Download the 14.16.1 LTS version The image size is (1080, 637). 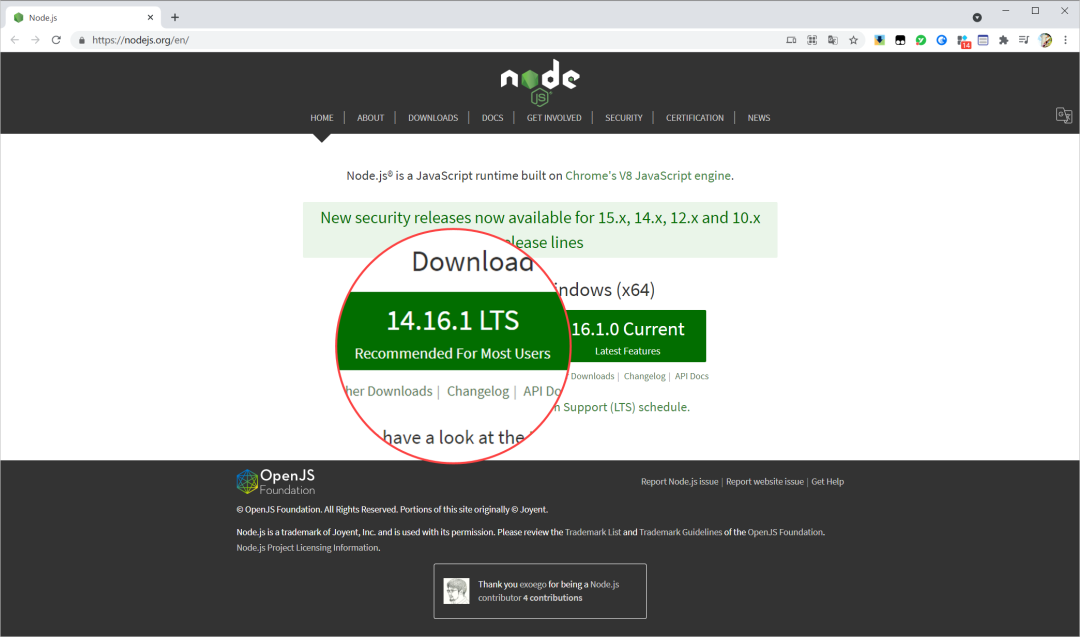tap(453, 331)
